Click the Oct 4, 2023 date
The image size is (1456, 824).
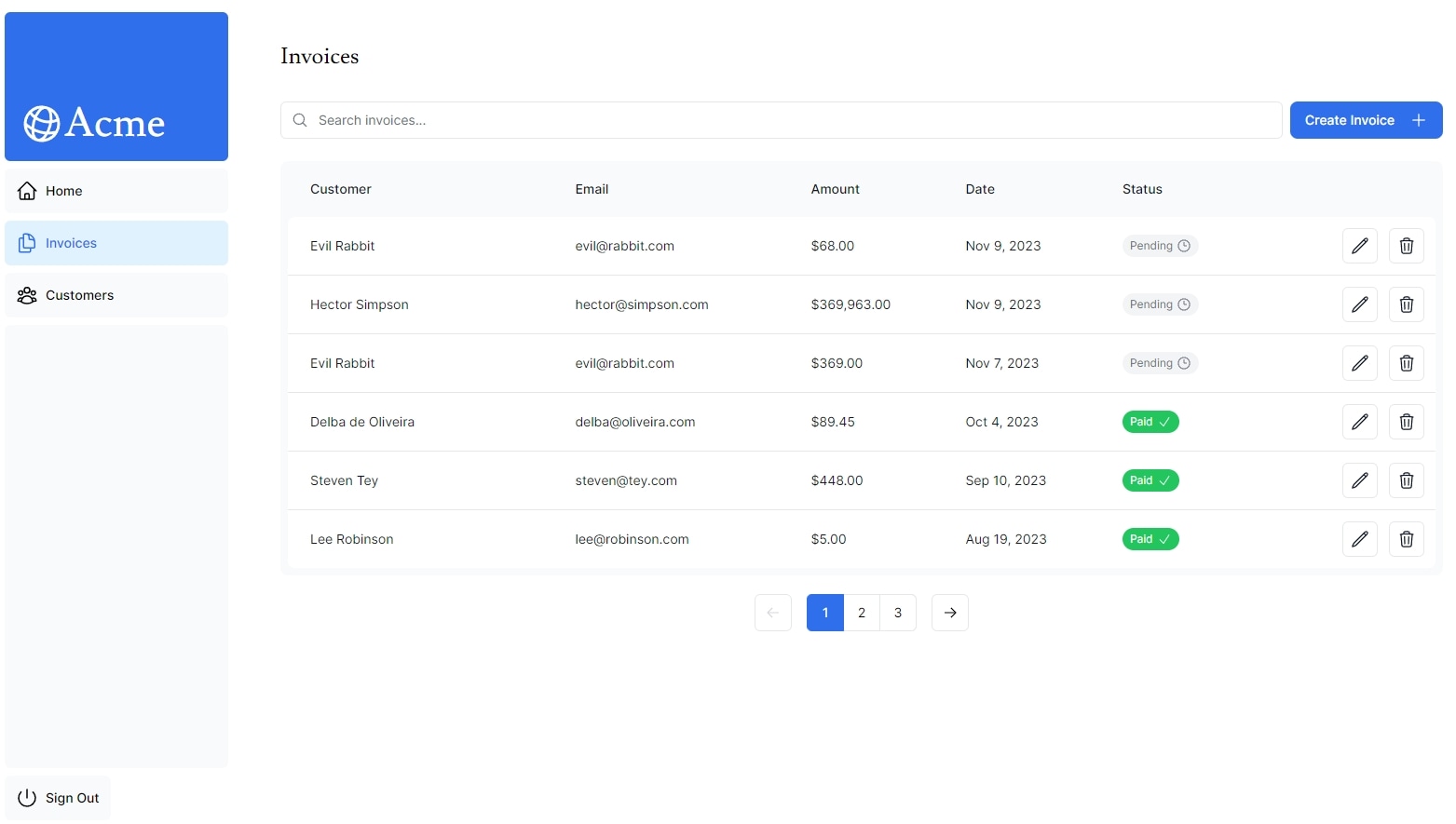pos(1001,422)
